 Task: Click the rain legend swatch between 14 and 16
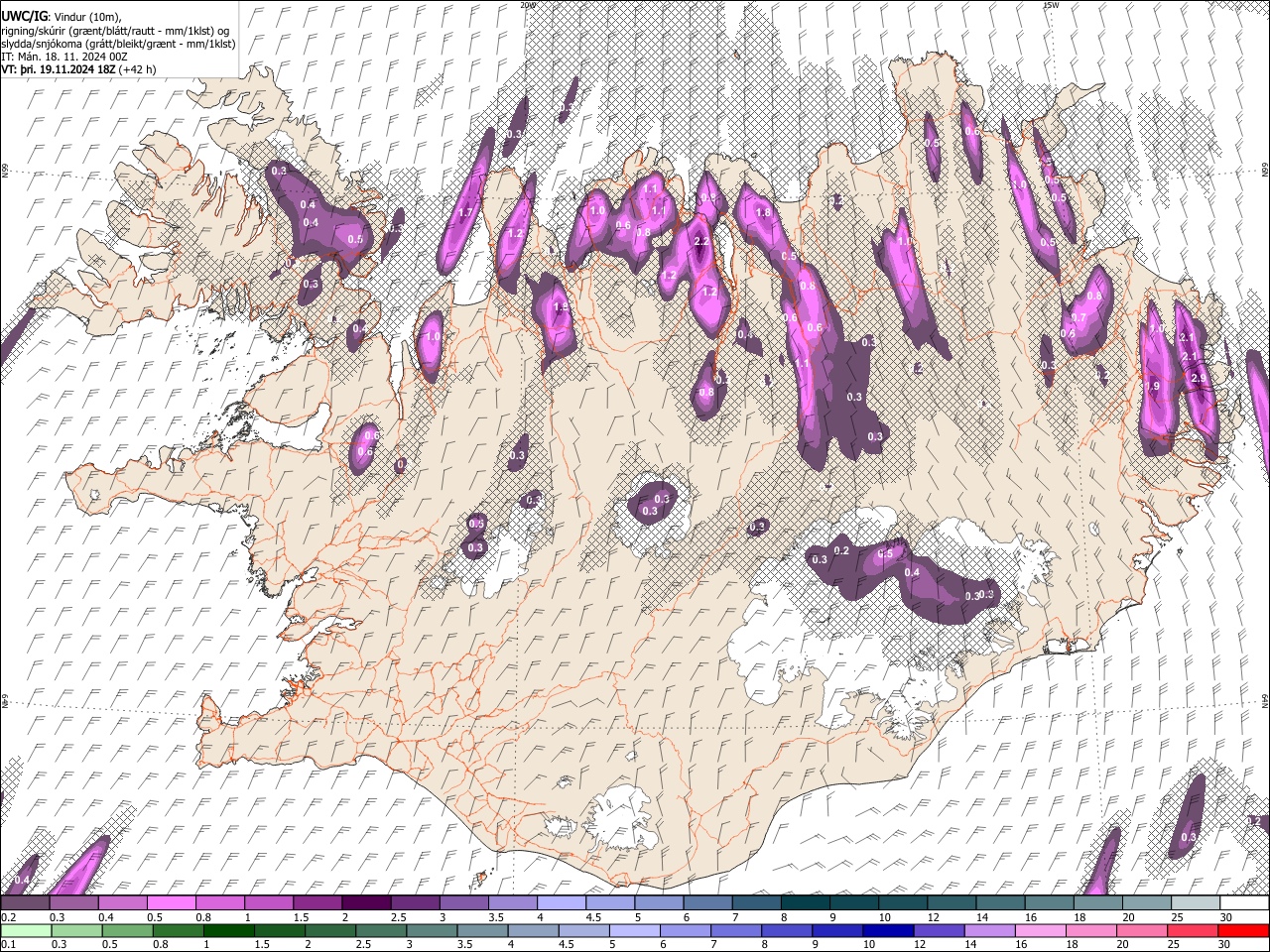989,930
